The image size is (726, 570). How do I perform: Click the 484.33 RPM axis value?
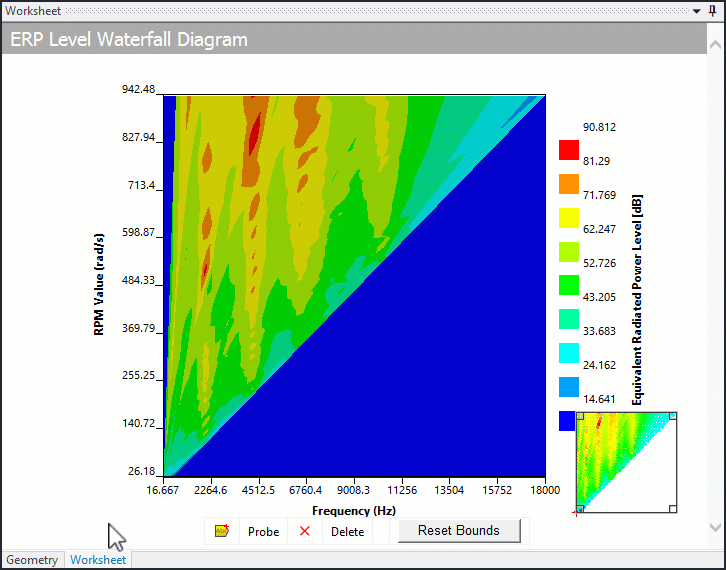138,280
